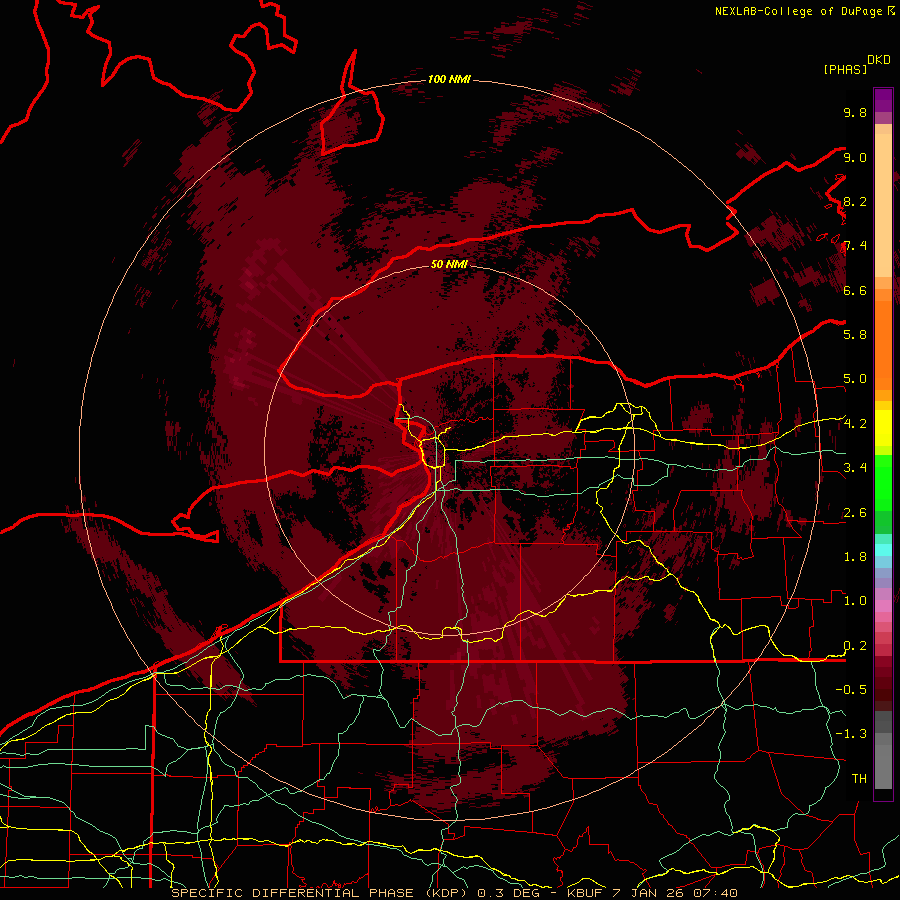Click the Specific Differential Phase caption text
900x900 pixels.
tap(455, 893)
